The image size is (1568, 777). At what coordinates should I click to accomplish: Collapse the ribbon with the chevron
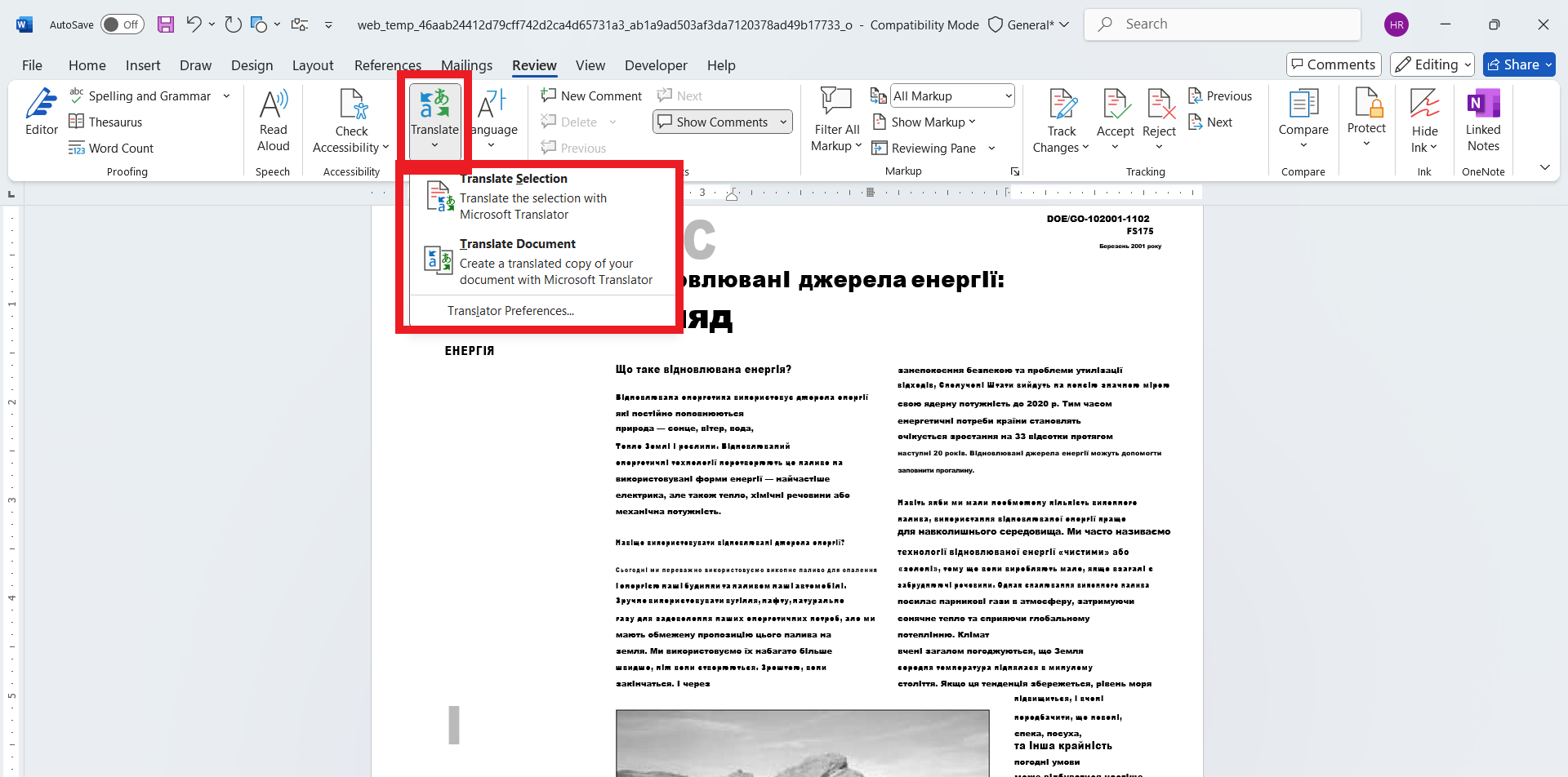pos(1544,167)
